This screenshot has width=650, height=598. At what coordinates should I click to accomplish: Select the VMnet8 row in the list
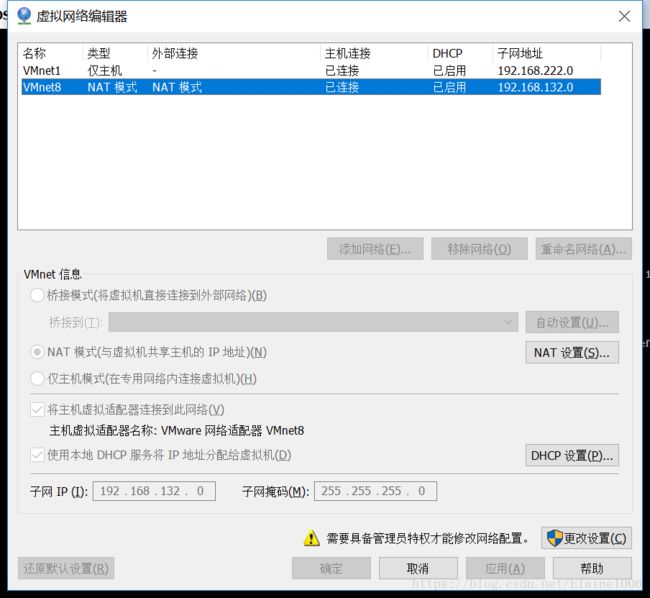311,87
